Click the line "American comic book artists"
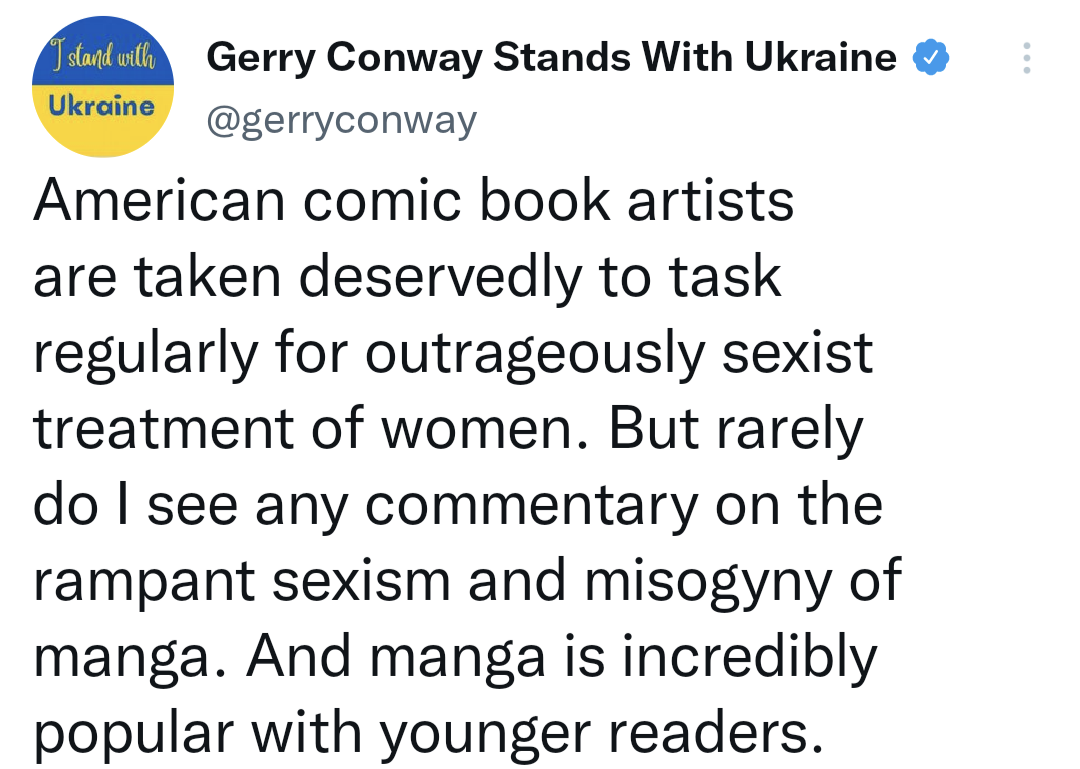The height and width of the screenshot is (769, 1080). tap(414, 200)
